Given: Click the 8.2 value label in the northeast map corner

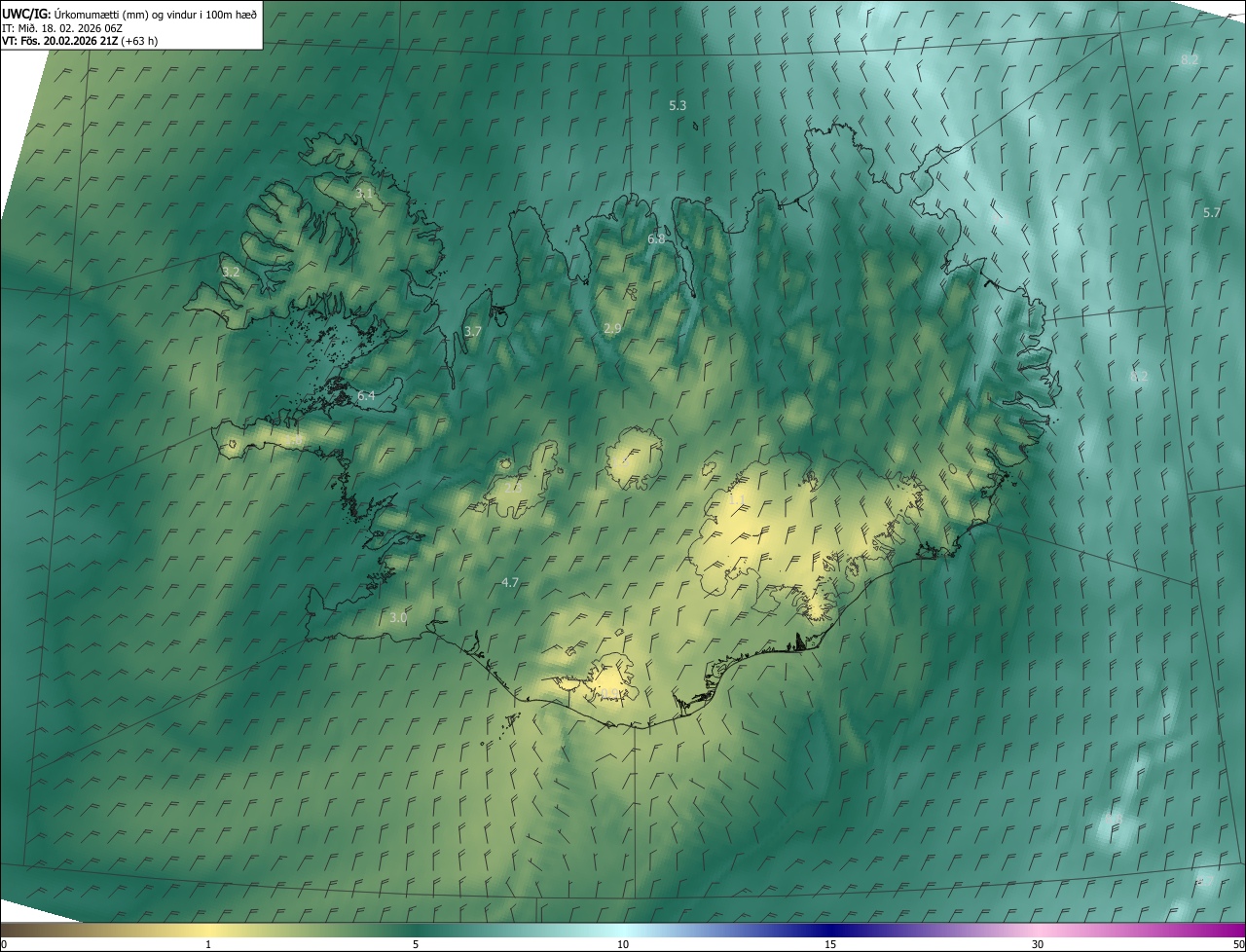Looking at the screenshot, I should tap(1190, 60).
